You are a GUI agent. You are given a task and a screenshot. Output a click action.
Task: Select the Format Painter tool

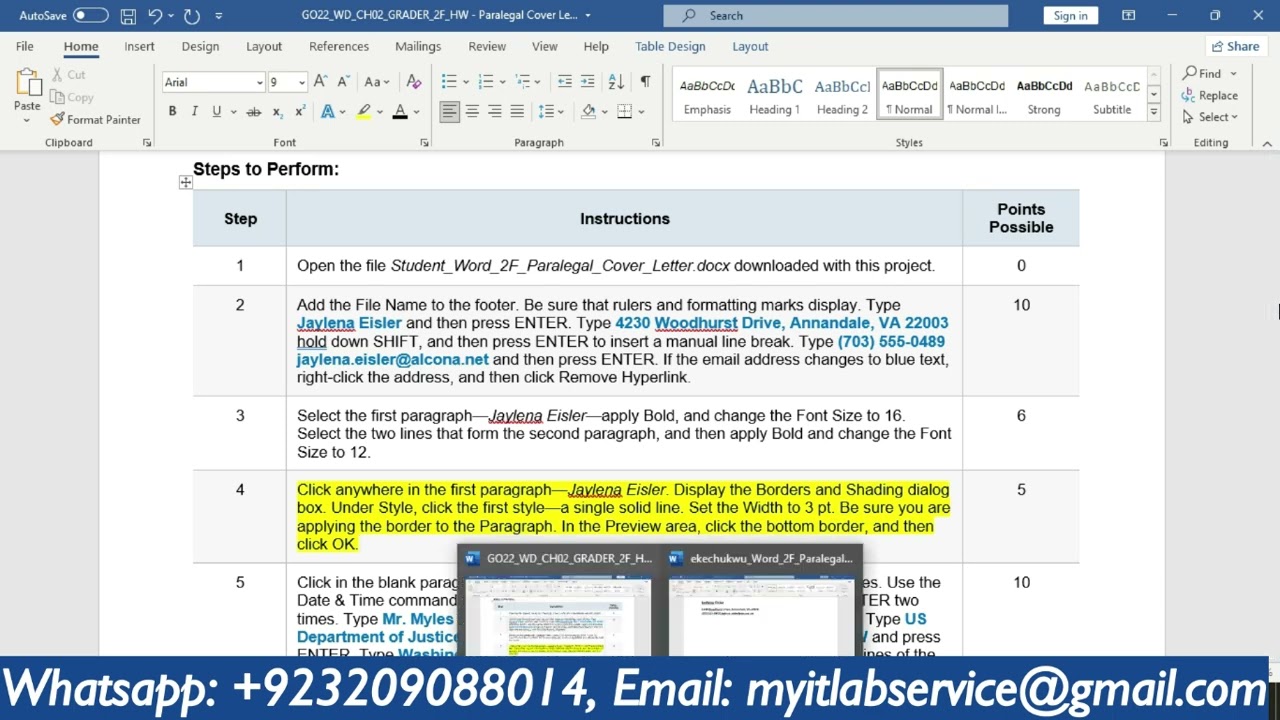[95, 119]
